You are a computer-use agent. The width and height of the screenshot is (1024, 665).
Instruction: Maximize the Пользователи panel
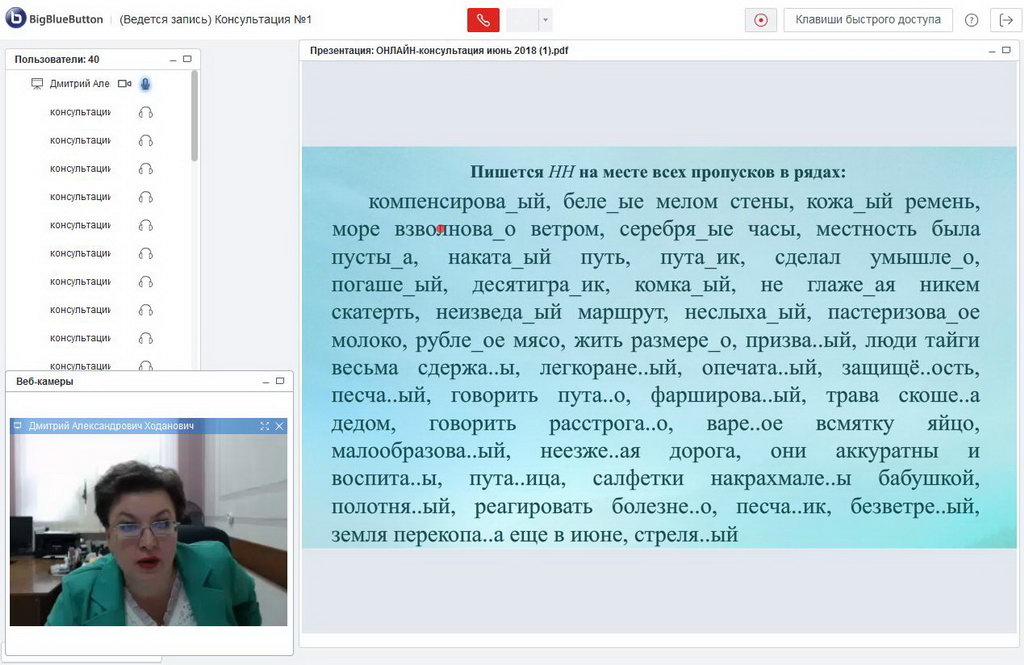click(187, 60)
